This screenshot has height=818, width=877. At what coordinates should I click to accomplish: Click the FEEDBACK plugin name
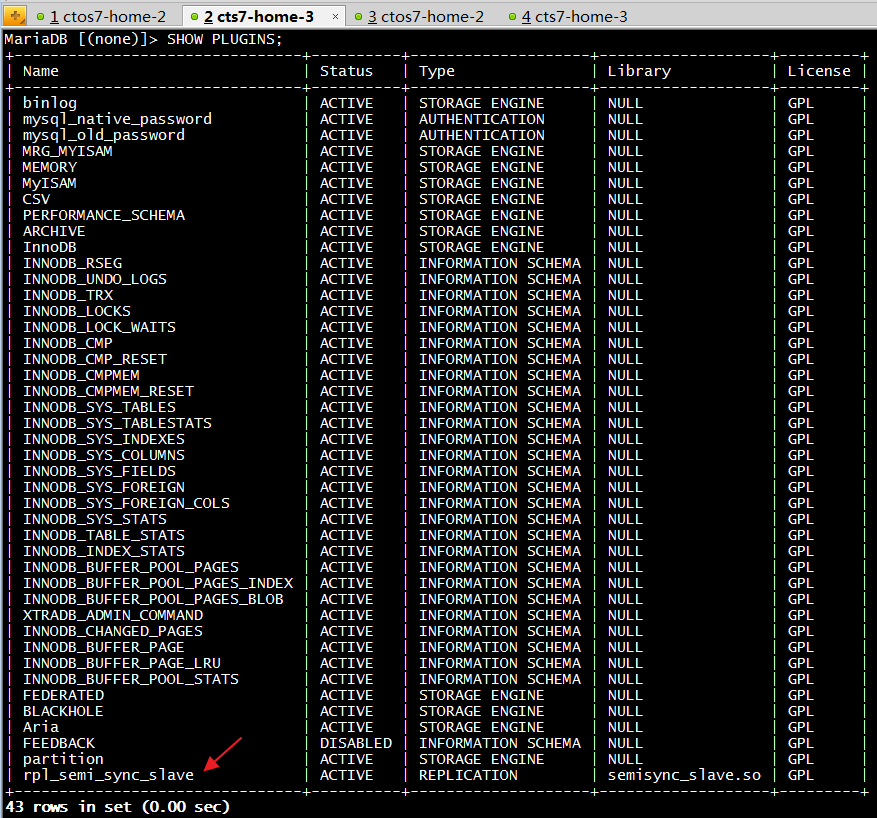(59, 743)
